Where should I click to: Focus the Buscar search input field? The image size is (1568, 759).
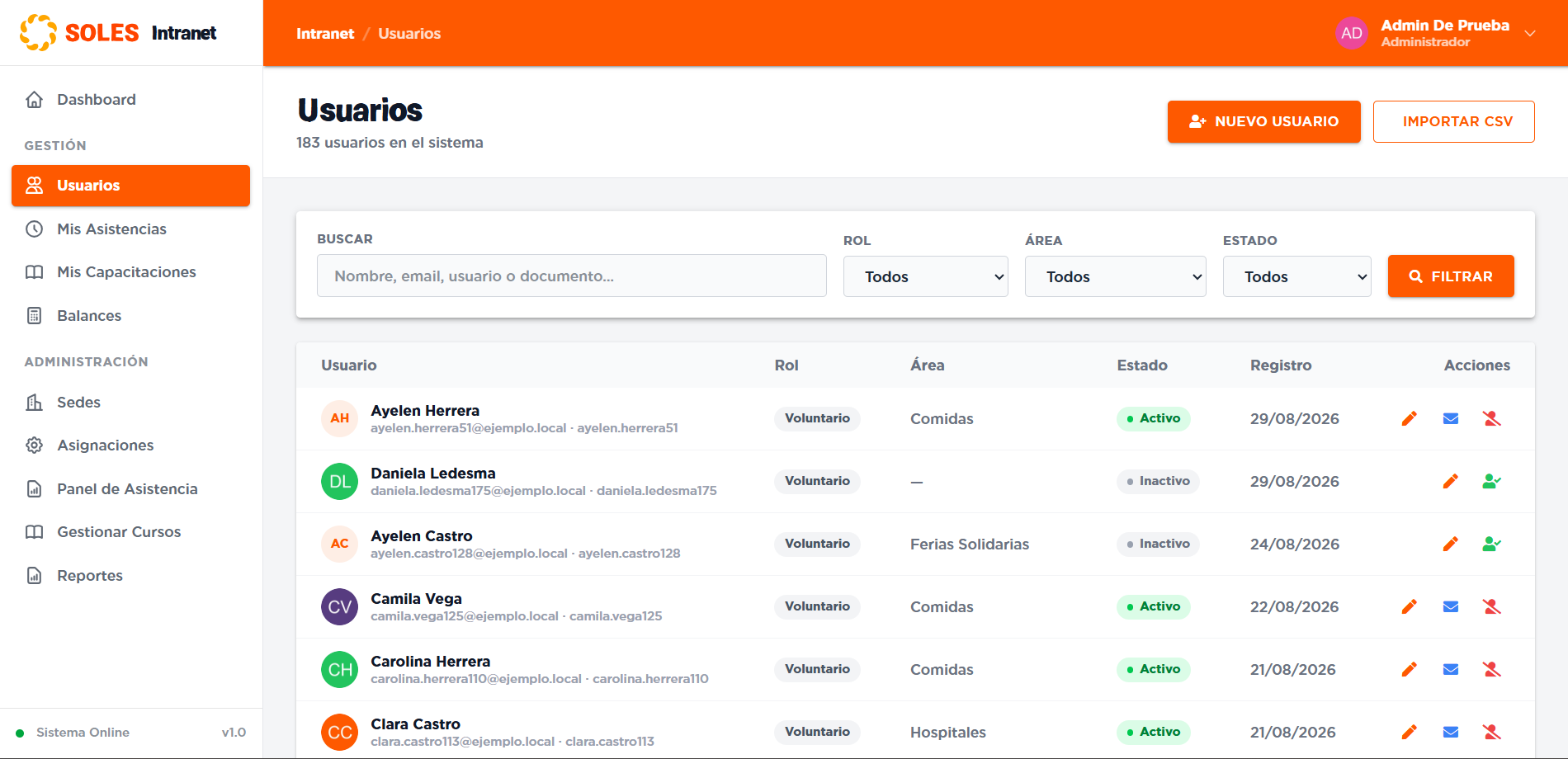[x=571, y=276]
